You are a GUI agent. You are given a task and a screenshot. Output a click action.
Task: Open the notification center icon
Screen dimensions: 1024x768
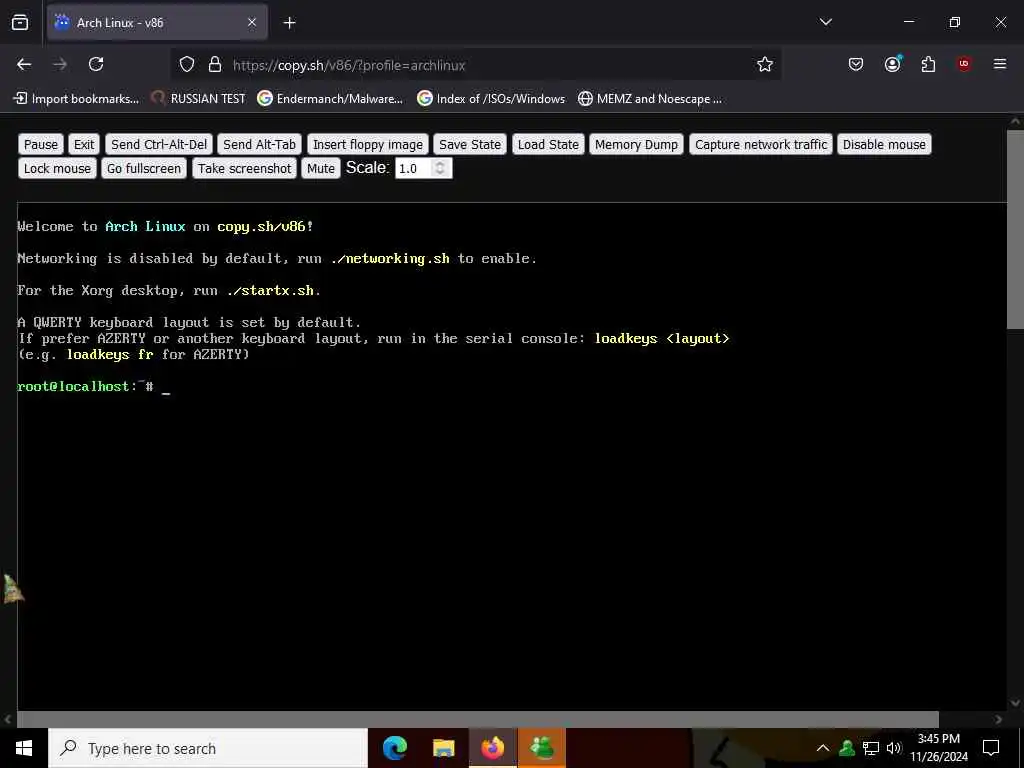(x=991, y=748)
